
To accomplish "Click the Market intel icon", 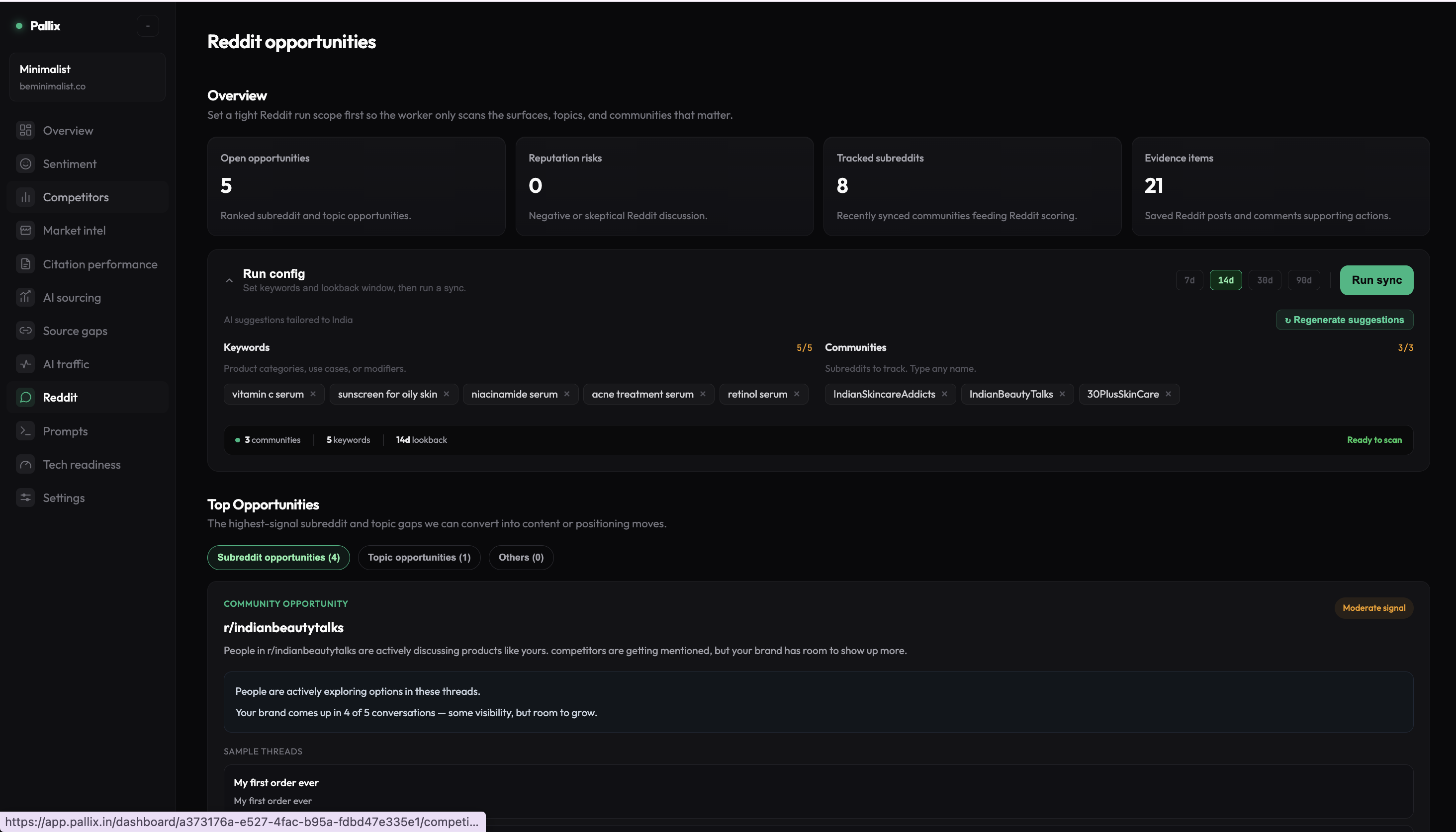I will click(x=26, y=230).
